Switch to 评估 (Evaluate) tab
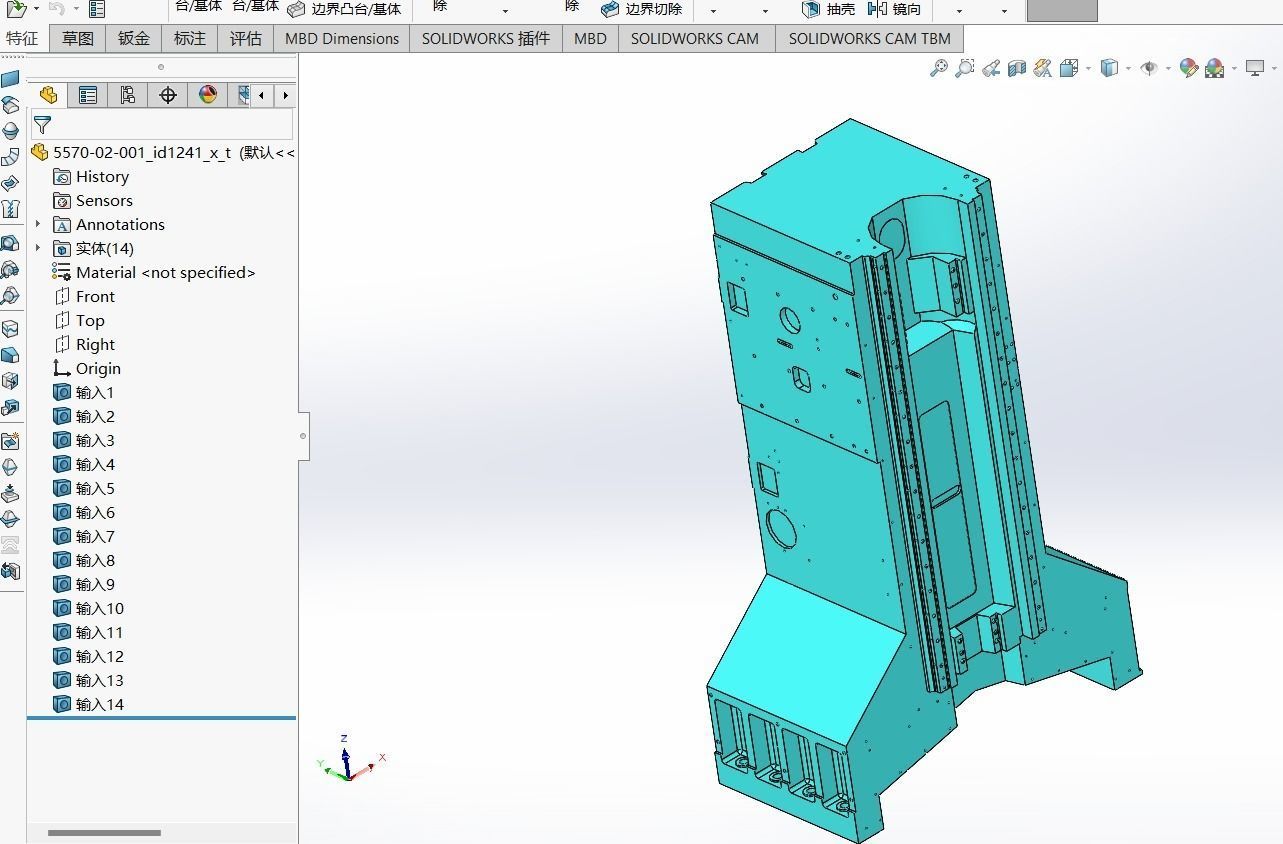The width and height of the screenshot is (1283, 844). 246,38
